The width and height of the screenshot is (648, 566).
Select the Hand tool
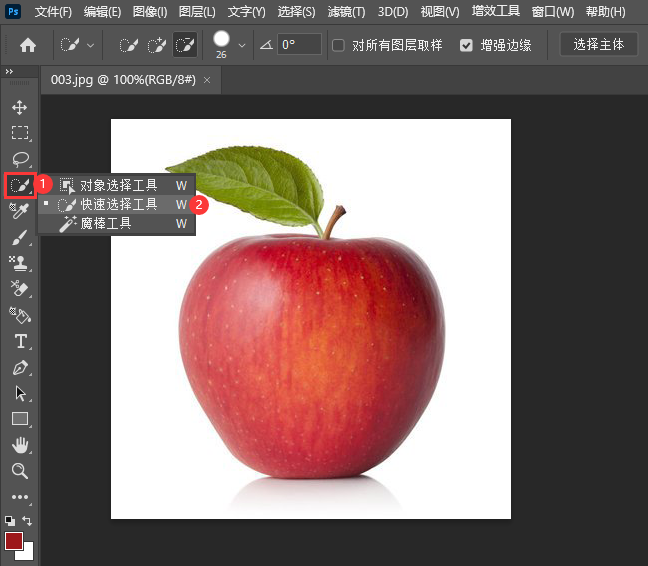click(x=19, y=445)
